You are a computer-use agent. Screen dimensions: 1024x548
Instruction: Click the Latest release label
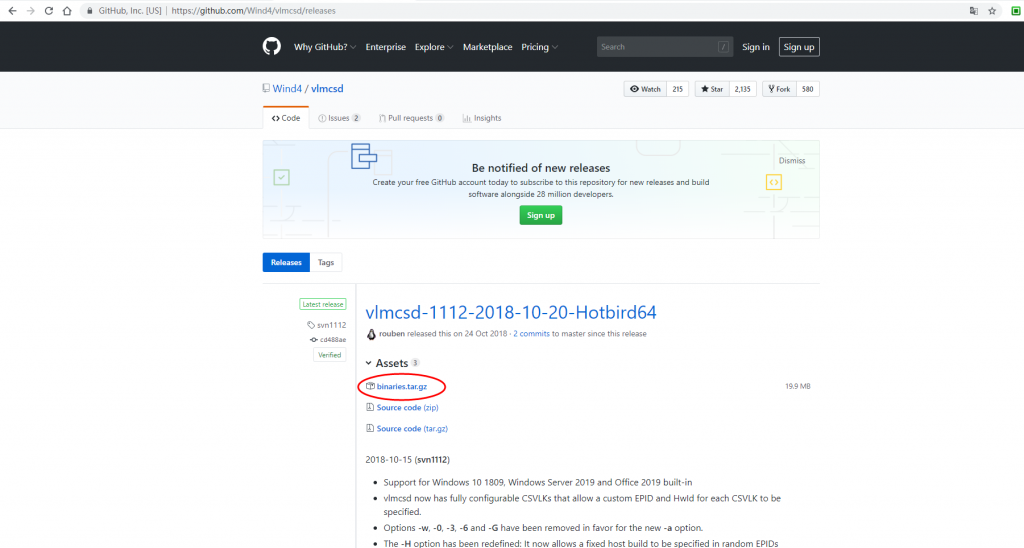tap(323, 304)
